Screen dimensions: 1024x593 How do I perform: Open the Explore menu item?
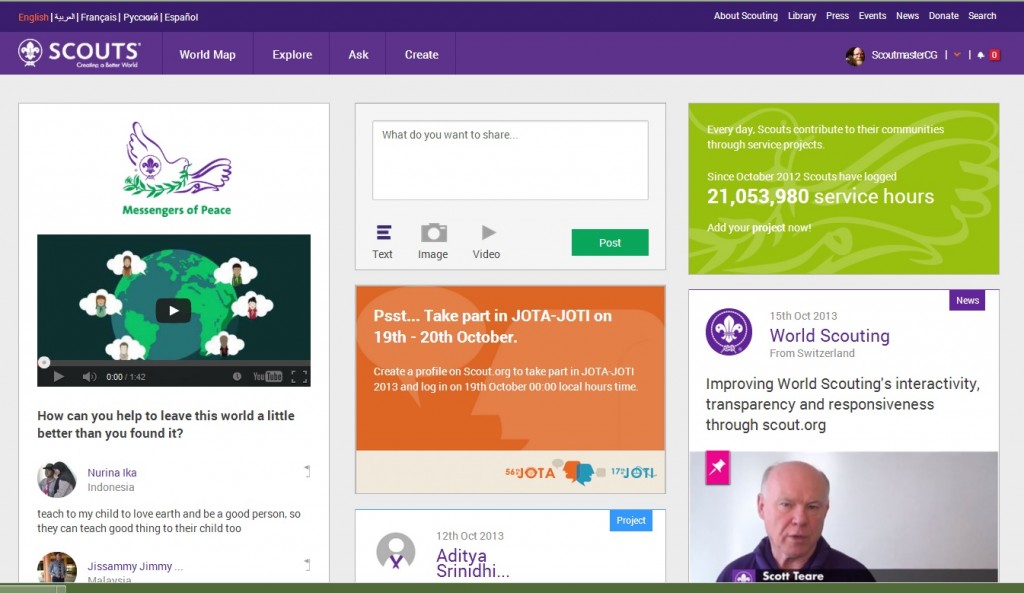(x=292, y=55)
